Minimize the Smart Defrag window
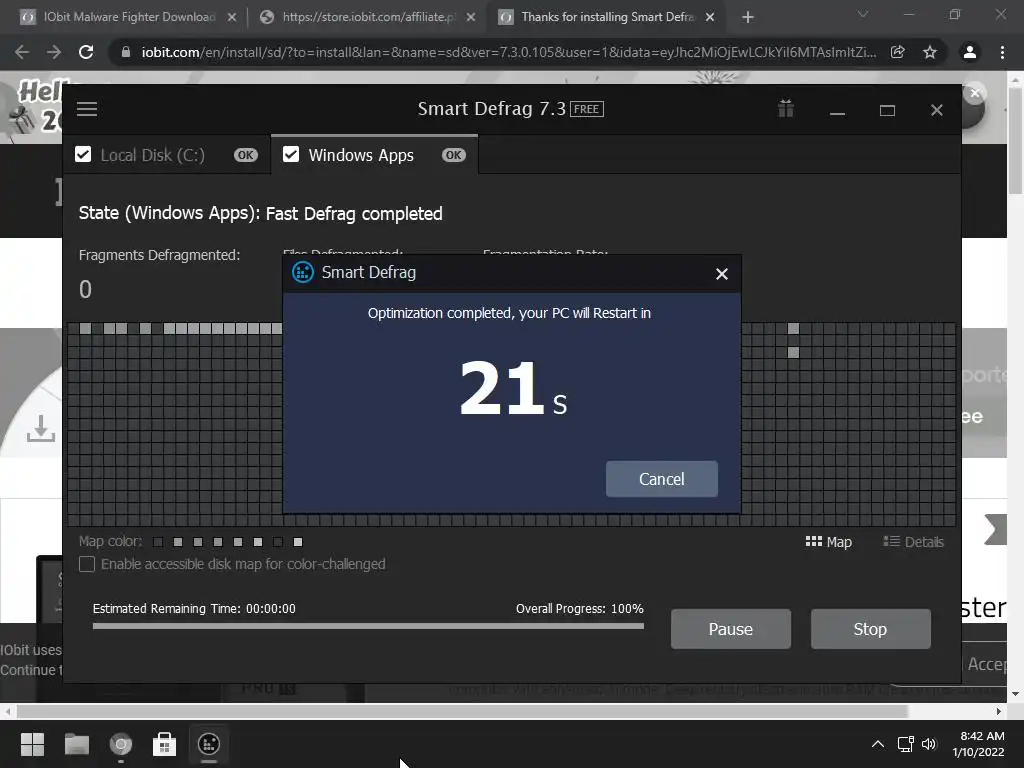 (837, 111)
